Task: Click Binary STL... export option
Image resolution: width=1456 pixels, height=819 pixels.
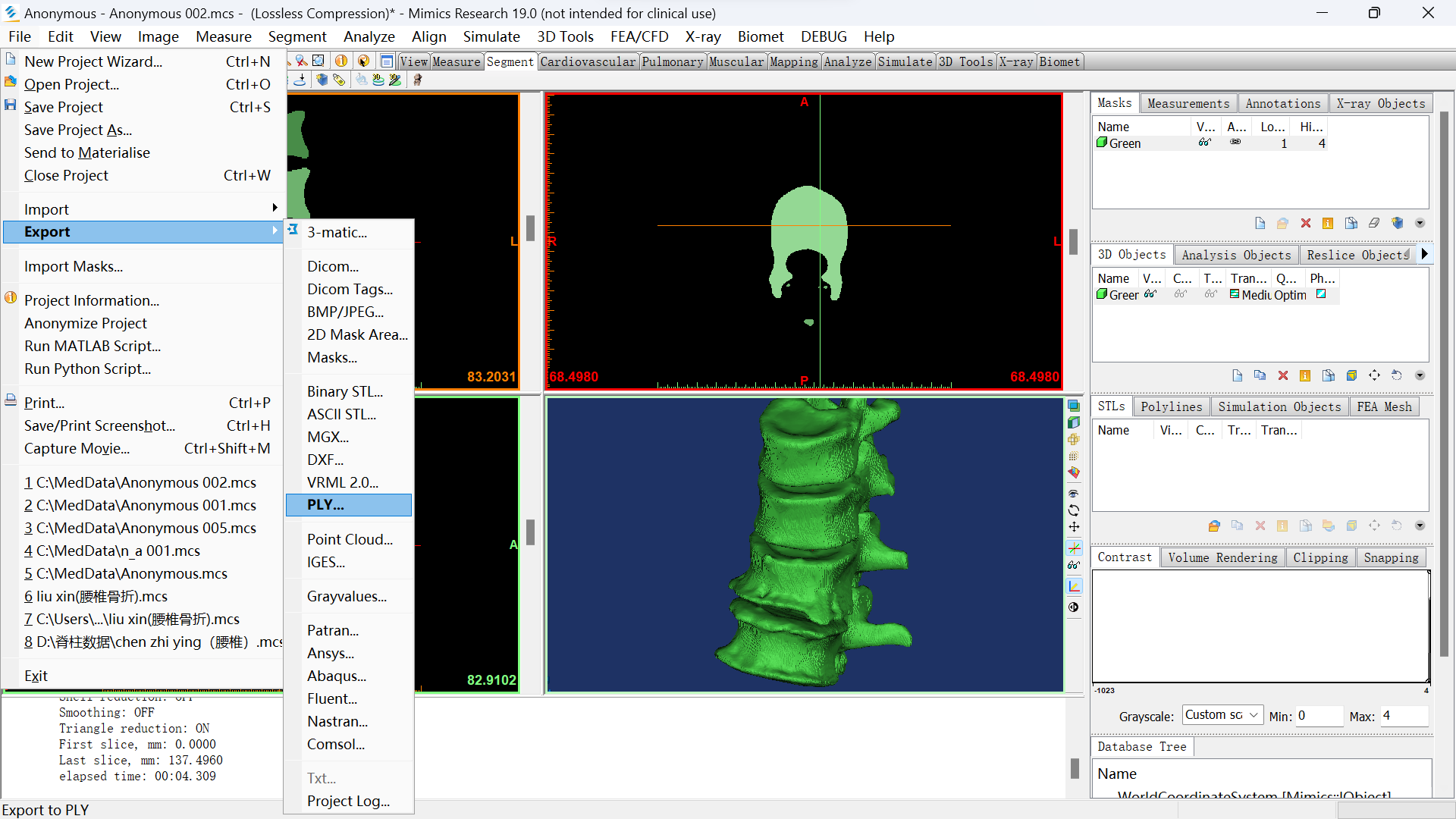Action: pos(344,391)
